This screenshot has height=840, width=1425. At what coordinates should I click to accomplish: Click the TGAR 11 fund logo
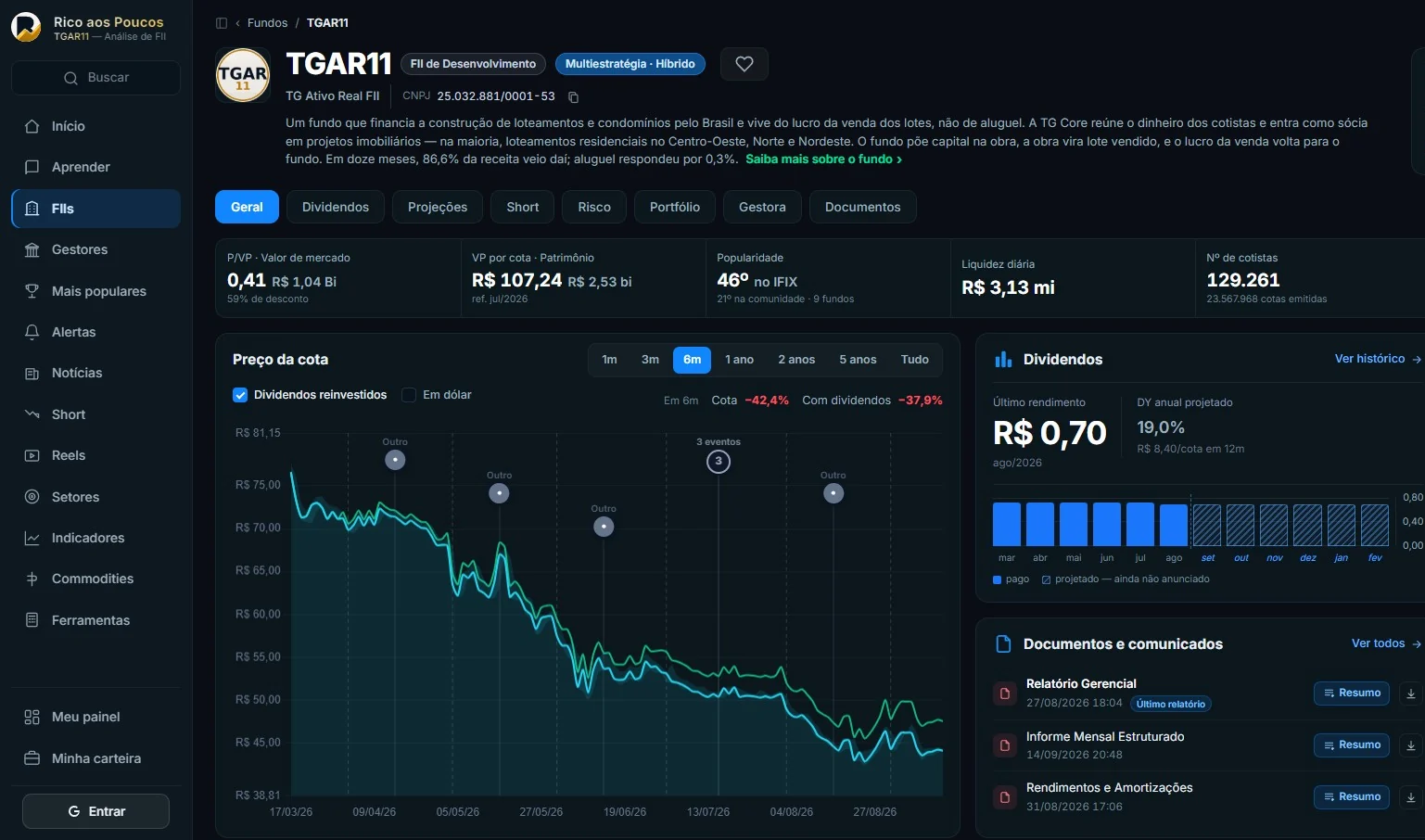click(243, 75)
